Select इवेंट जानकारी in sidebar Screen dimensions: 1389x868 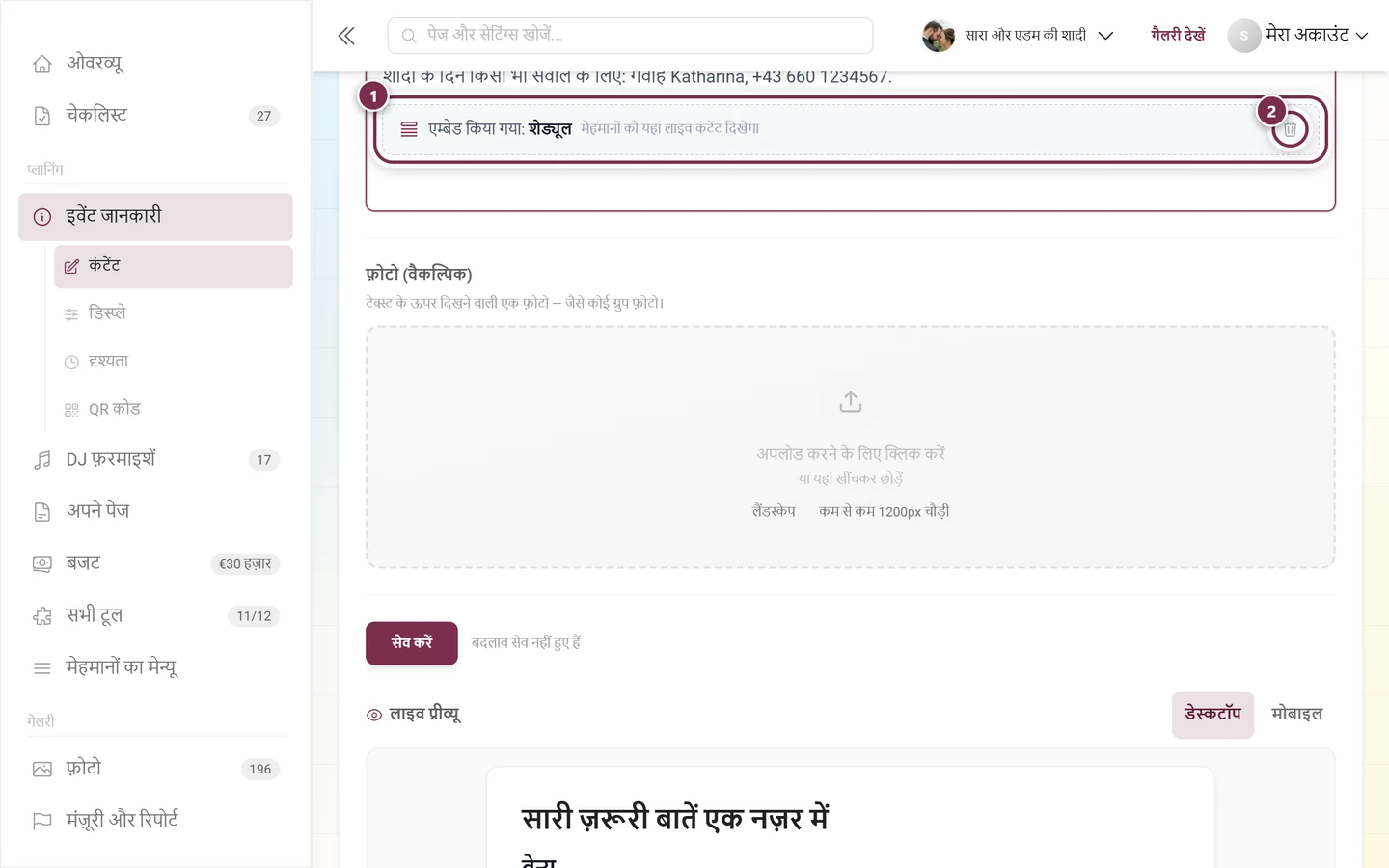click(155, 217)
